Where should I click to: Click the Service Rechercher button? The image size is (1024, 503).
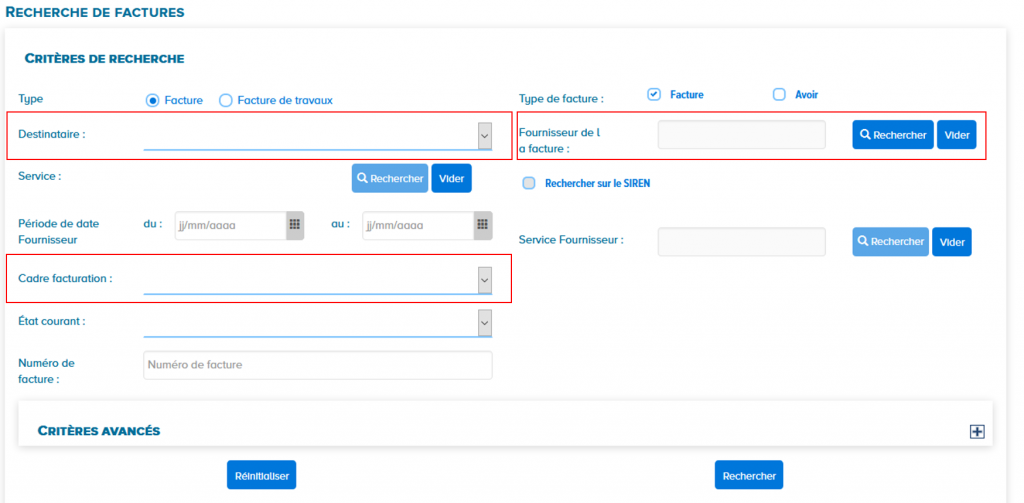tap(389, 178)
